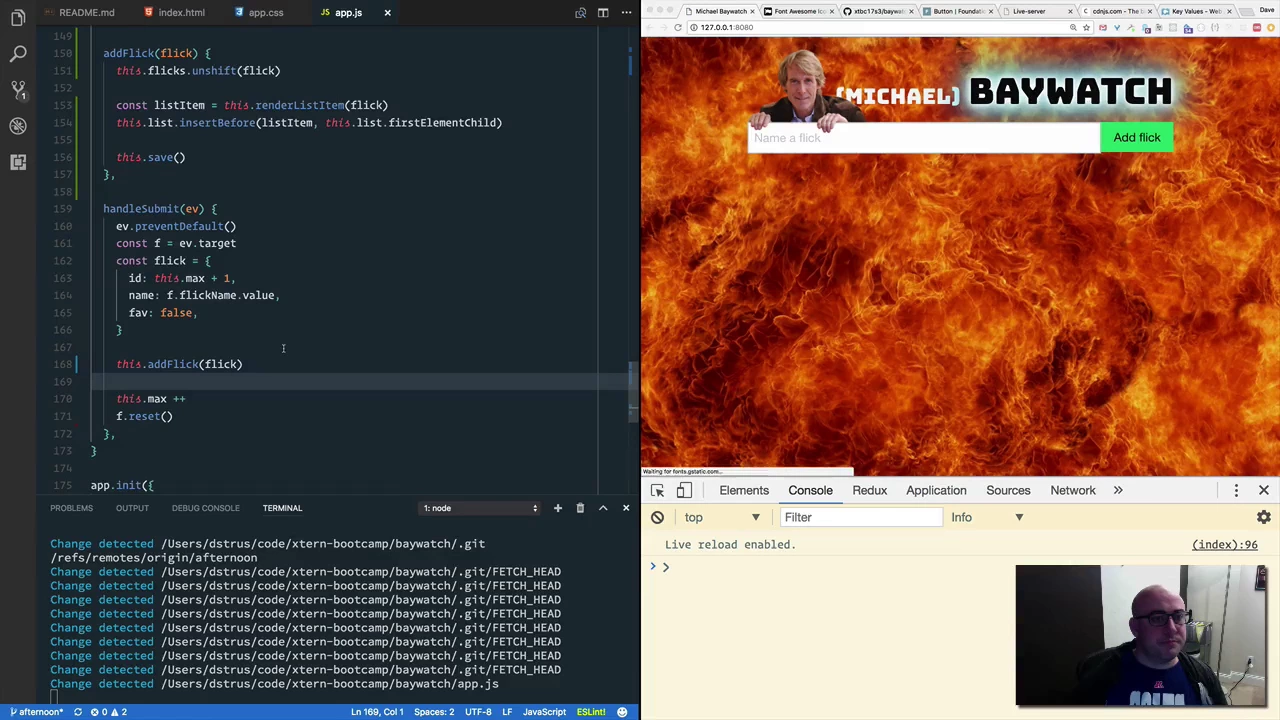Switch to app.css editor tab

pyautogui.click(x=259, y=12)
